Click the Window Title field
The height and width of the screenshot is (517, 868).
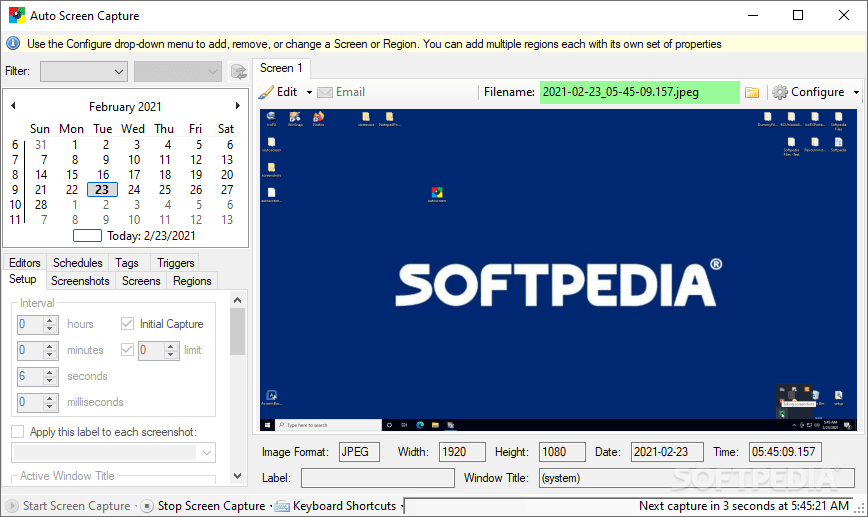(x=696, y=478)
